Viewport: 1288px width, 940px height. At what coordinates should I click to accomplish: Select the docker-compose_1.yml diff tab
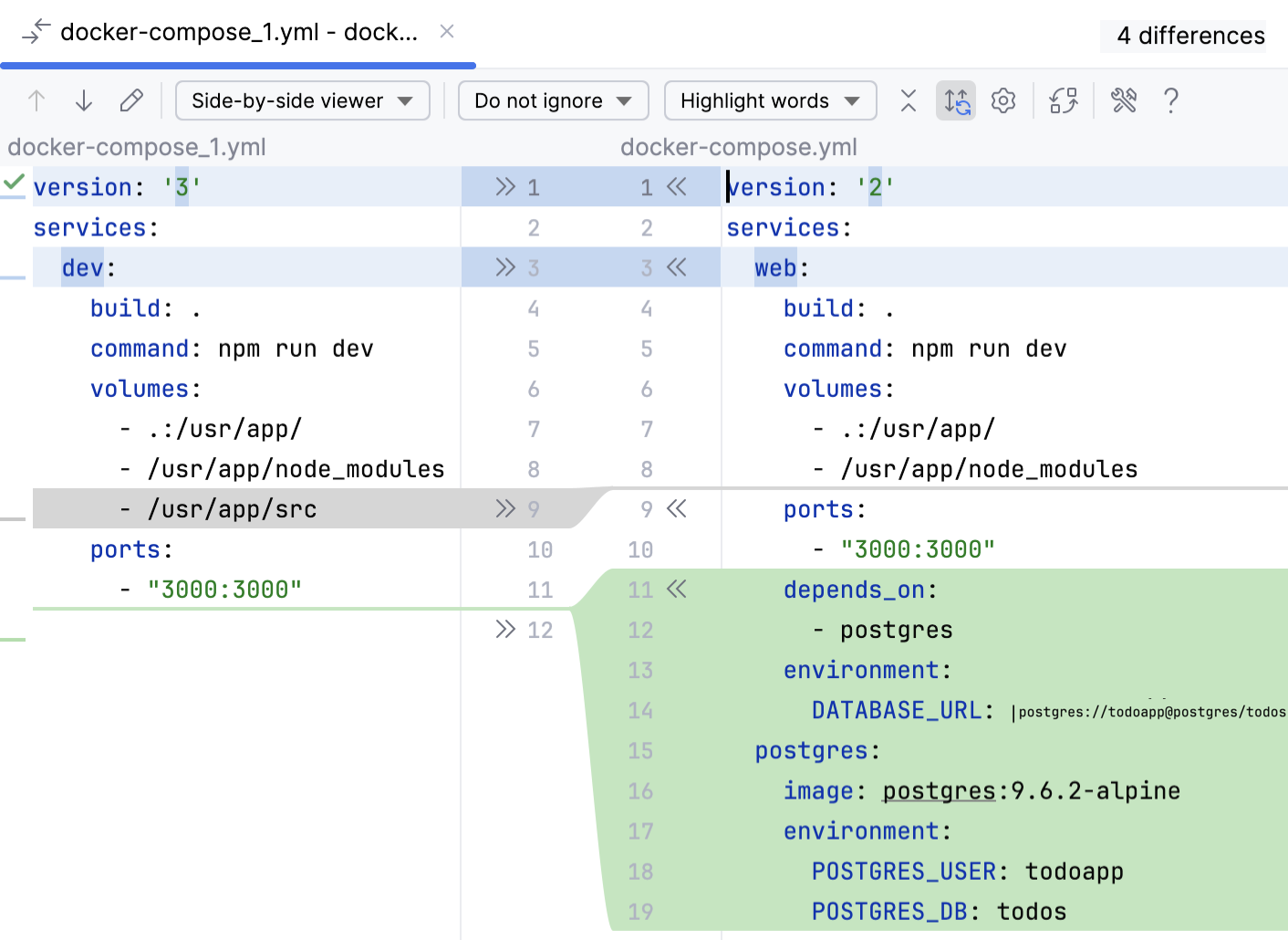pos(238,33)
